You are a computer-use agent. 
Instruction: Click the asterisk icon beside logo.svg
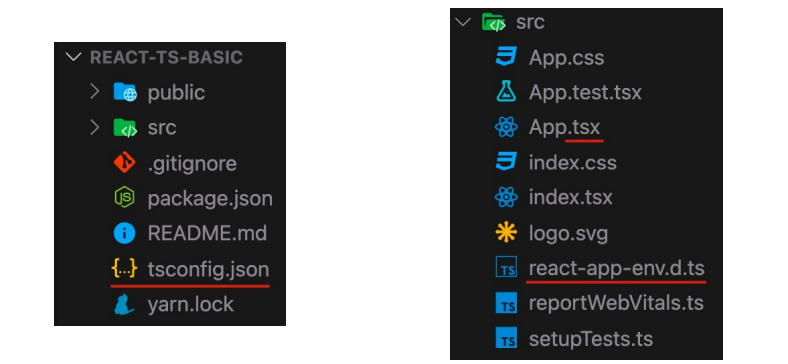coord(506,233)
